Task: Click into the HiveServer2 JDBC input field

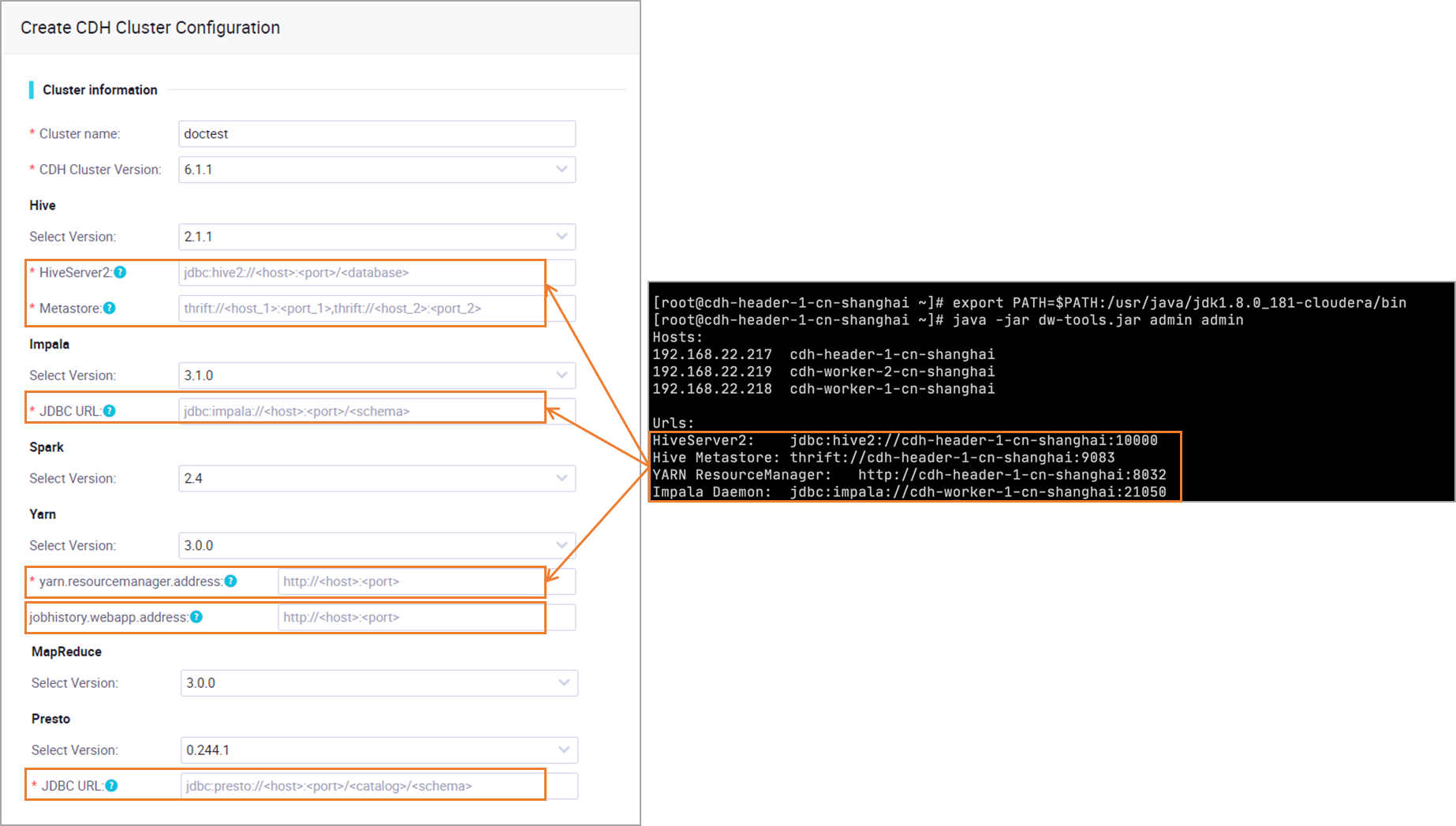Action: pos(377,272)
